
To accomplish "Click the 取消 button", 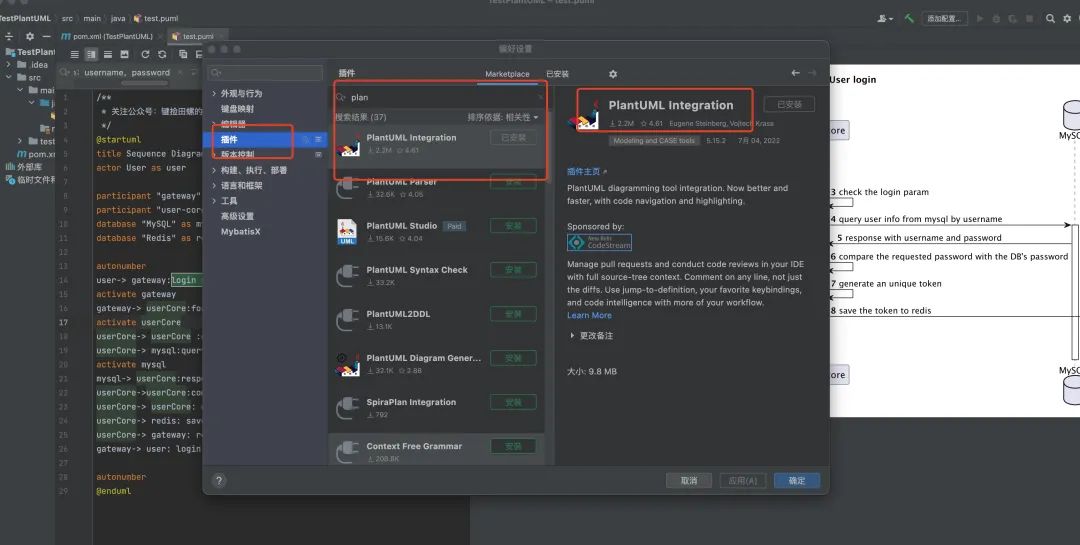I will (x=689, y=480).
